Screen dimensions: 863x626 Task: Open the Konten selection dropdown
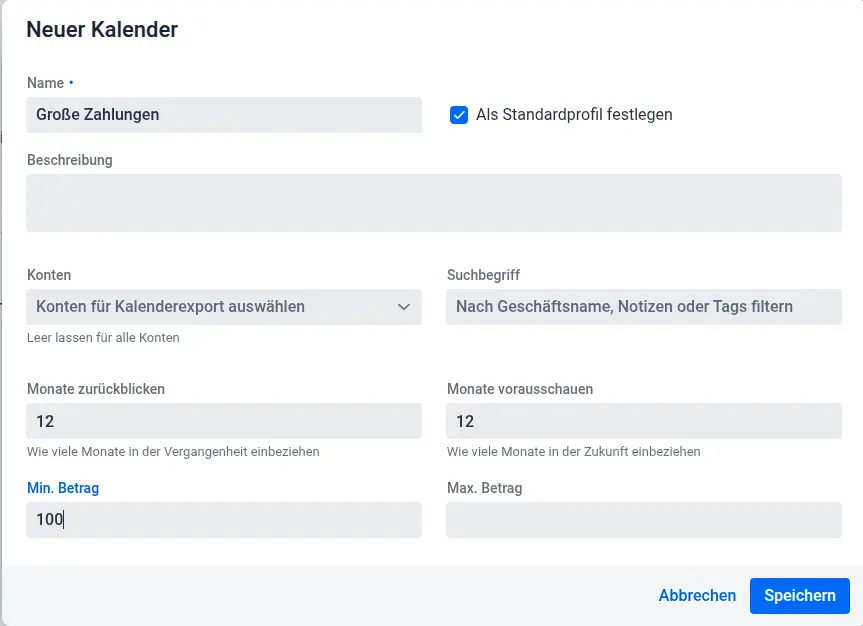point(210,307)
